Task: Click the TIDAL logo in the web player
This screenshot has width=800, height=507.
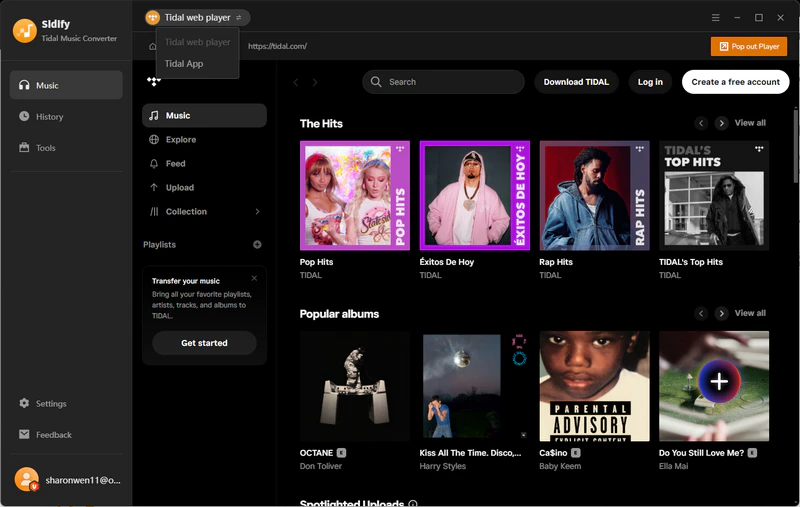Action: click(154, 81)
